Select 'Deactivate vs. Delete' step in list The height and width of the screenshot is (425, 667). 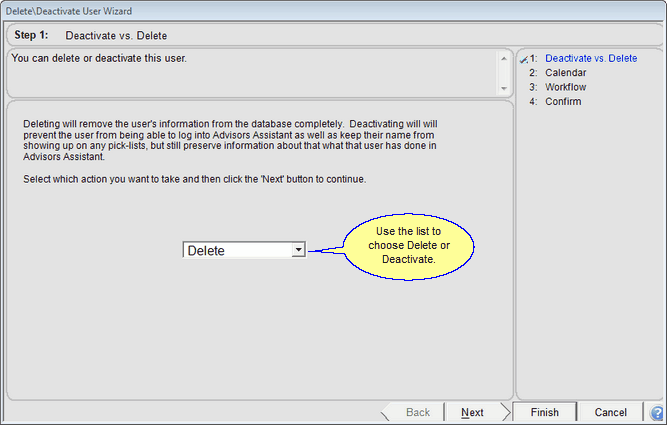(590, 58)
